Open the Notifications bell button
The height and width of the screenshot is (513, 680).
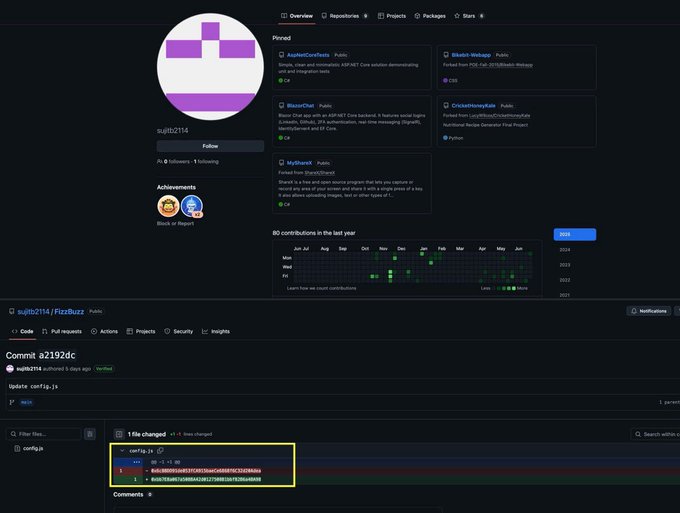pyautogui.click(x=648, y=311)
